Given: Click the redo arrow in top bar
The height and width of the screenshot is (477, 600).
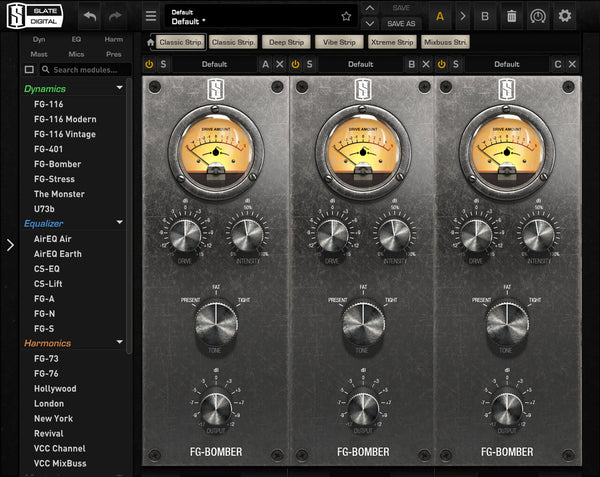Looking at the screenshot, I should 117,16.
